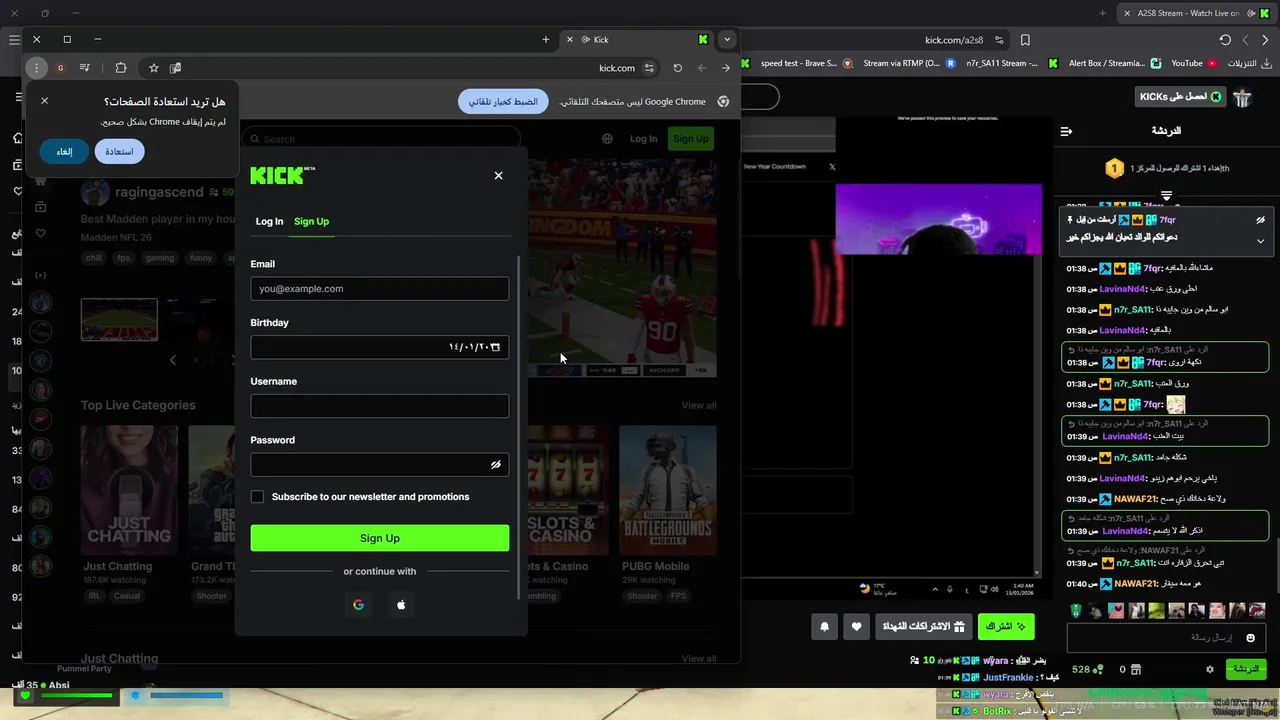Click the Get KICKs button
This screenshot has height=720, width=1280.
1179,97
